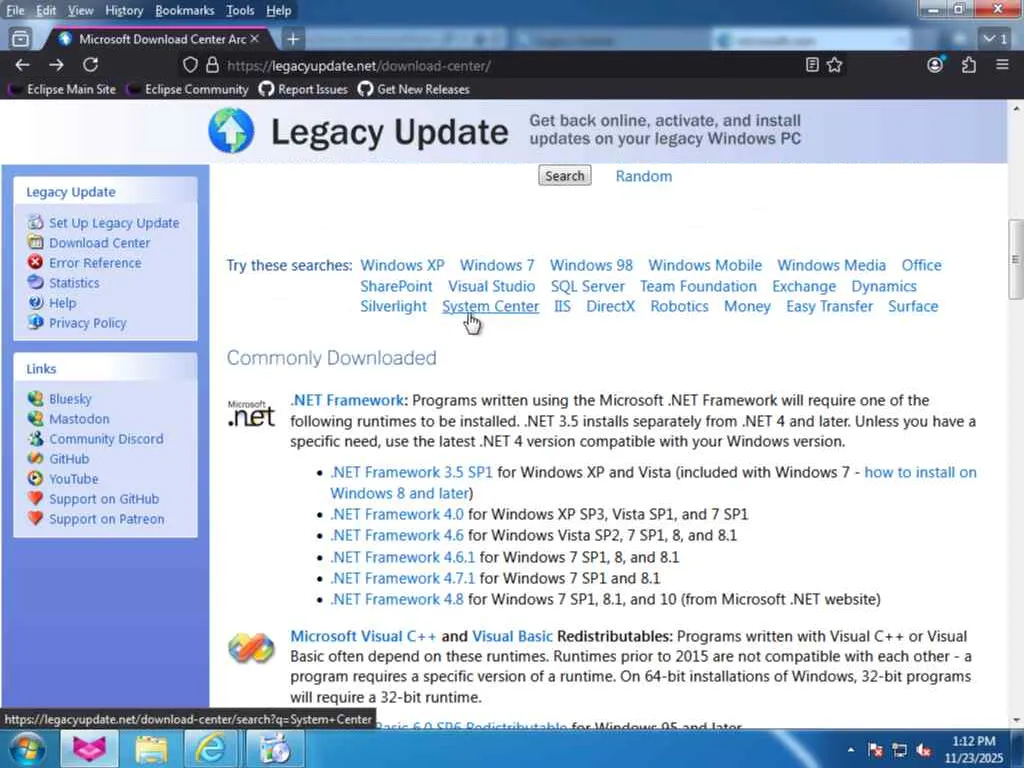Open the taskbar clock showing 1:12 PM
This screenshot has height=768, width=1024.
(973, 749)
